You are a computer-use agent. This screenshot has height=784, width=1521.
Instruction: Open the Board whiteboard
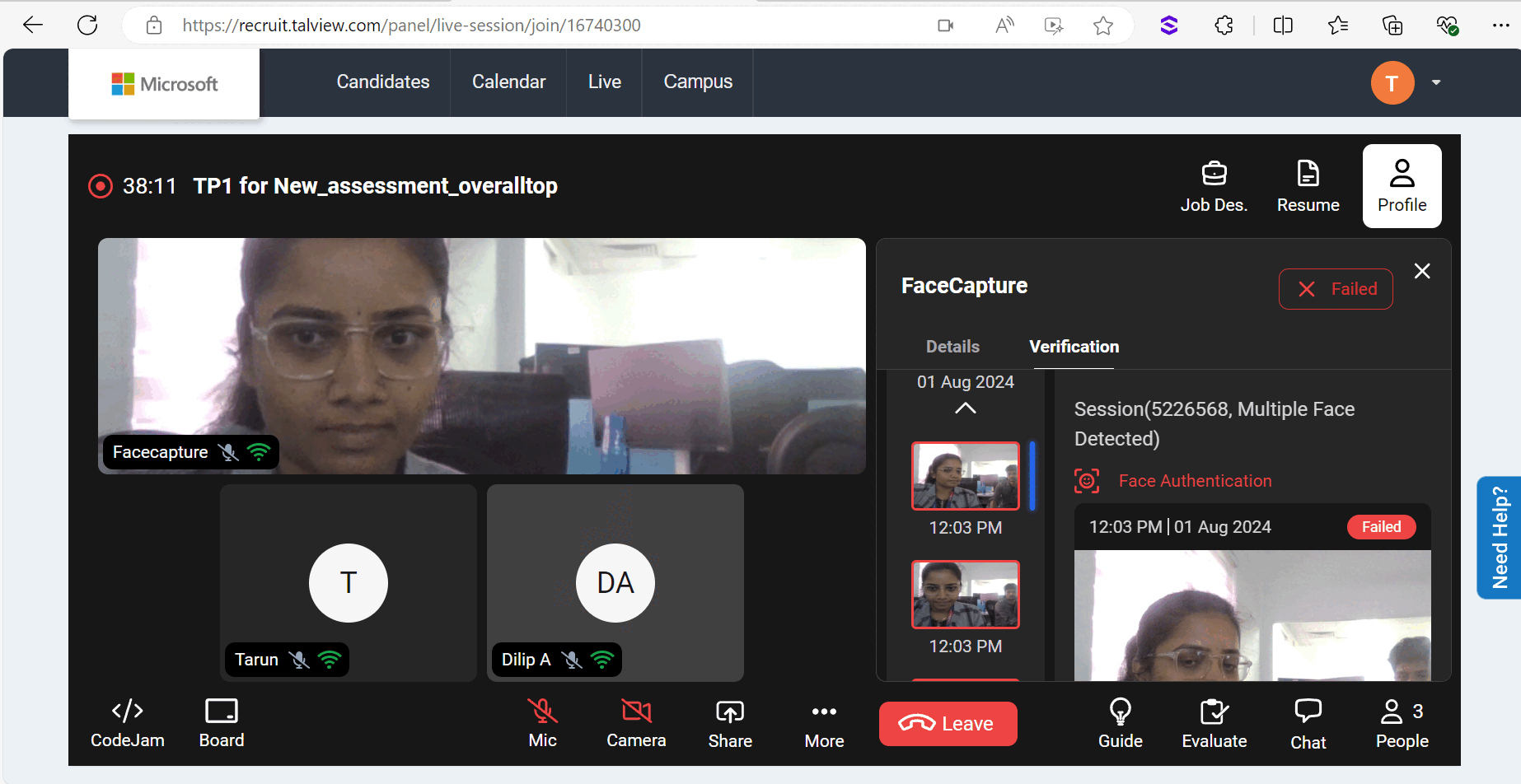pos(222,723)
